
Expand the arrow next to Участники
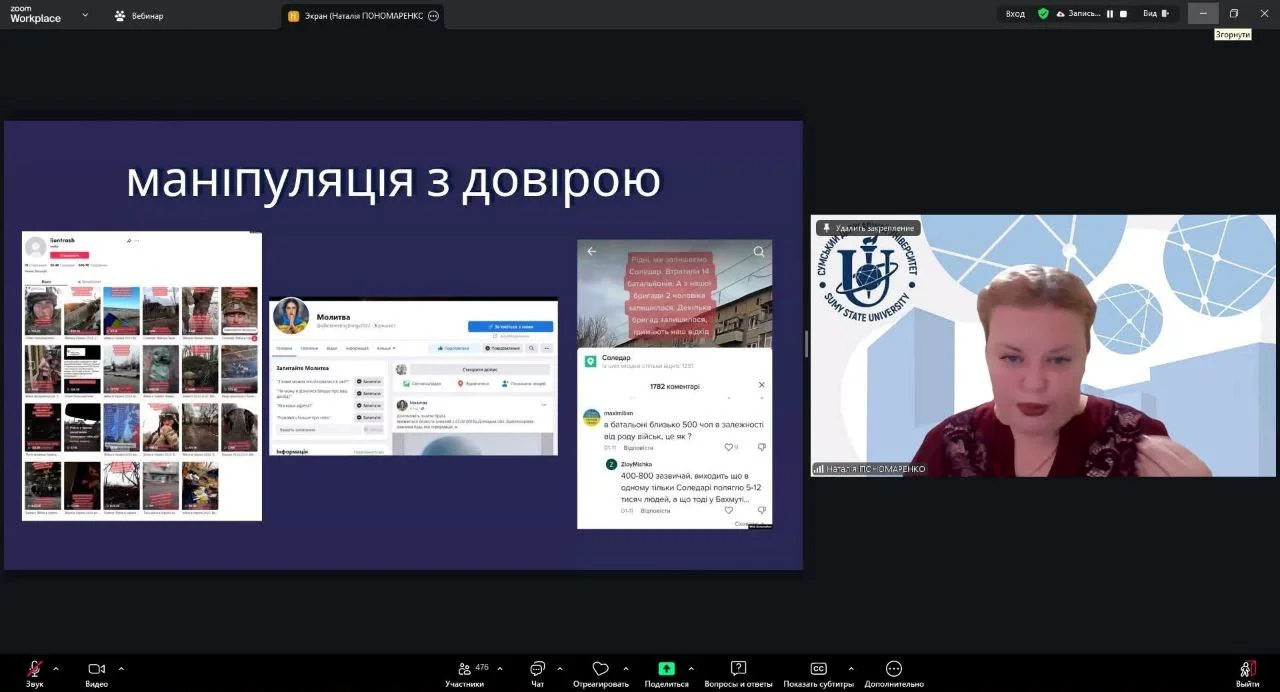tap(500, 668)
